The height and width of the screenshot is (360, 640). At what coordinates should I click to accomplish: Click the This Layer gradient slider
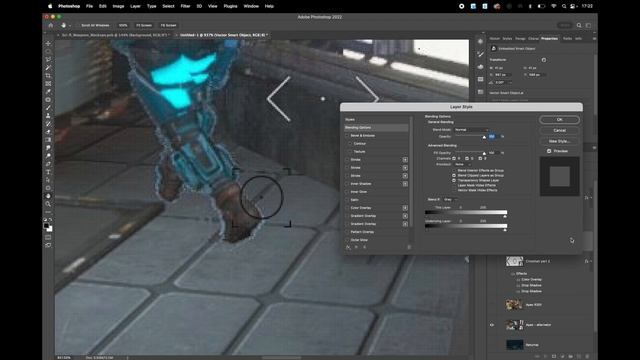pos(466,212)
